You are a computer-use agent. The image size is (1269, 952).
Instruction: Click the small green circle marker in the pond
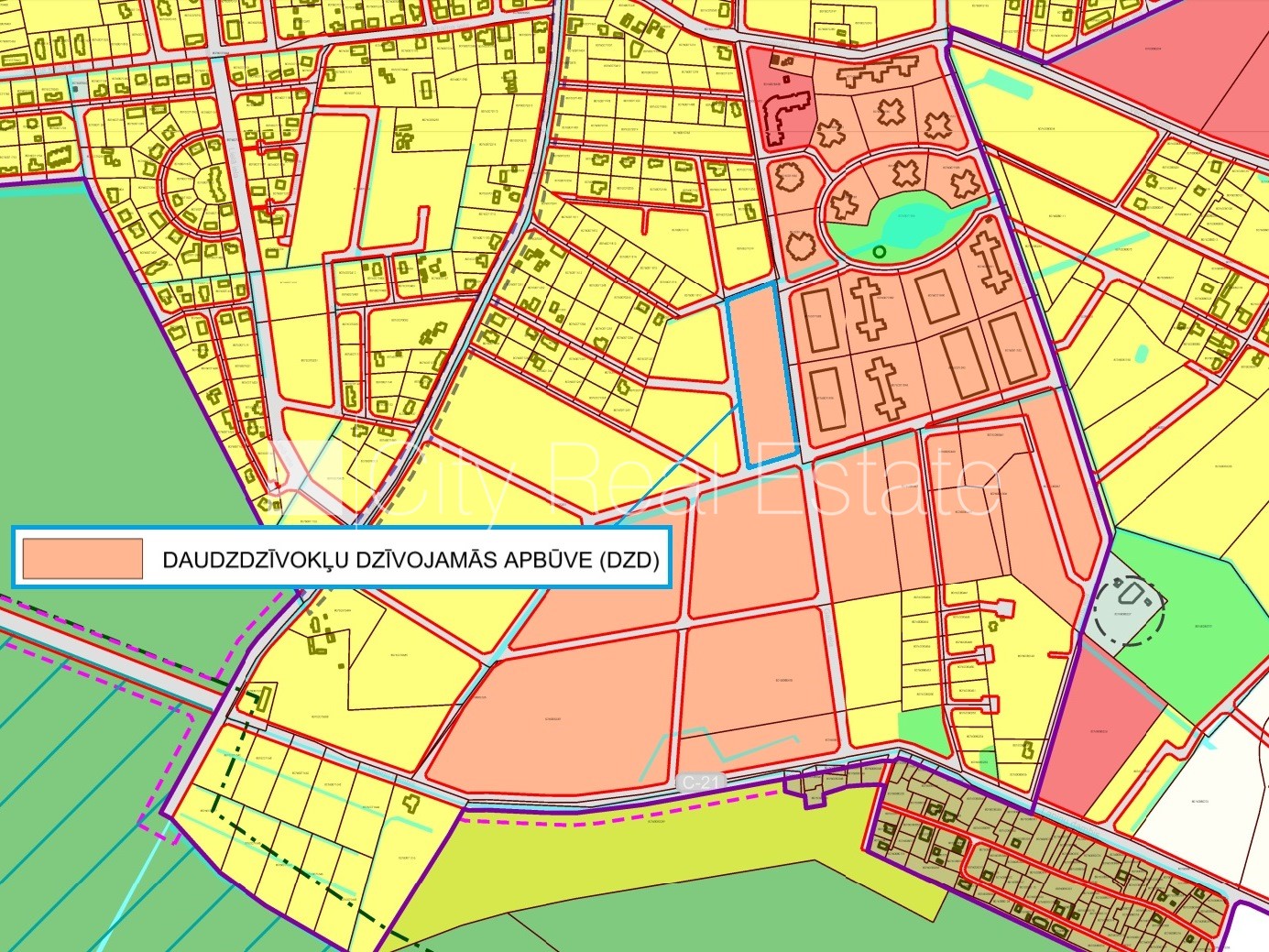coord(880,251)
